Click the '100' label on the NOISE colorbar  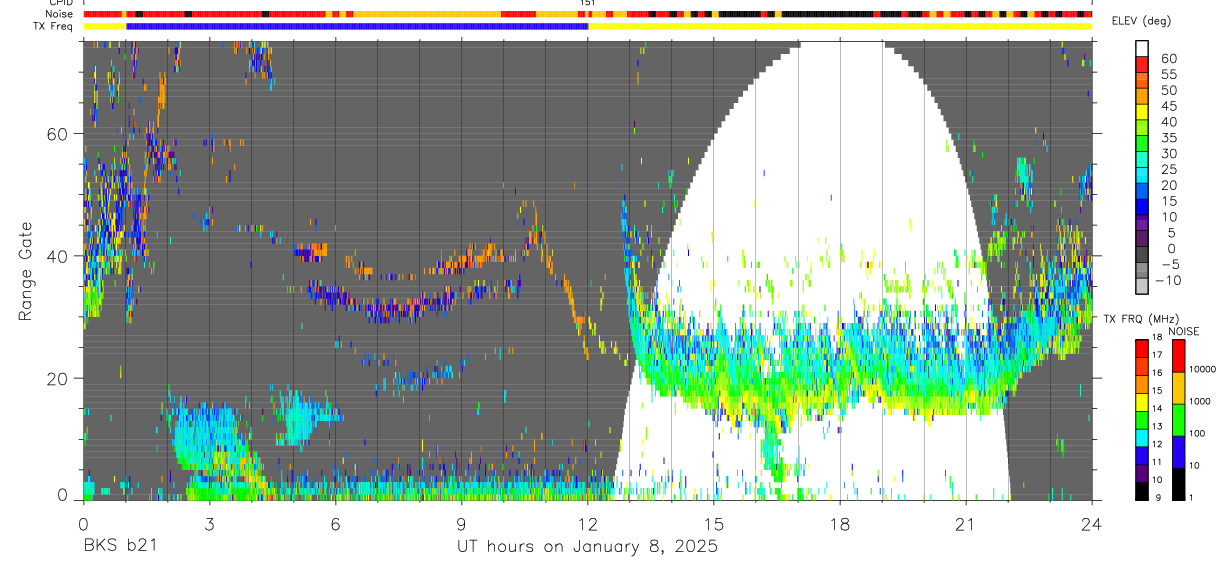coord(1198,434)
